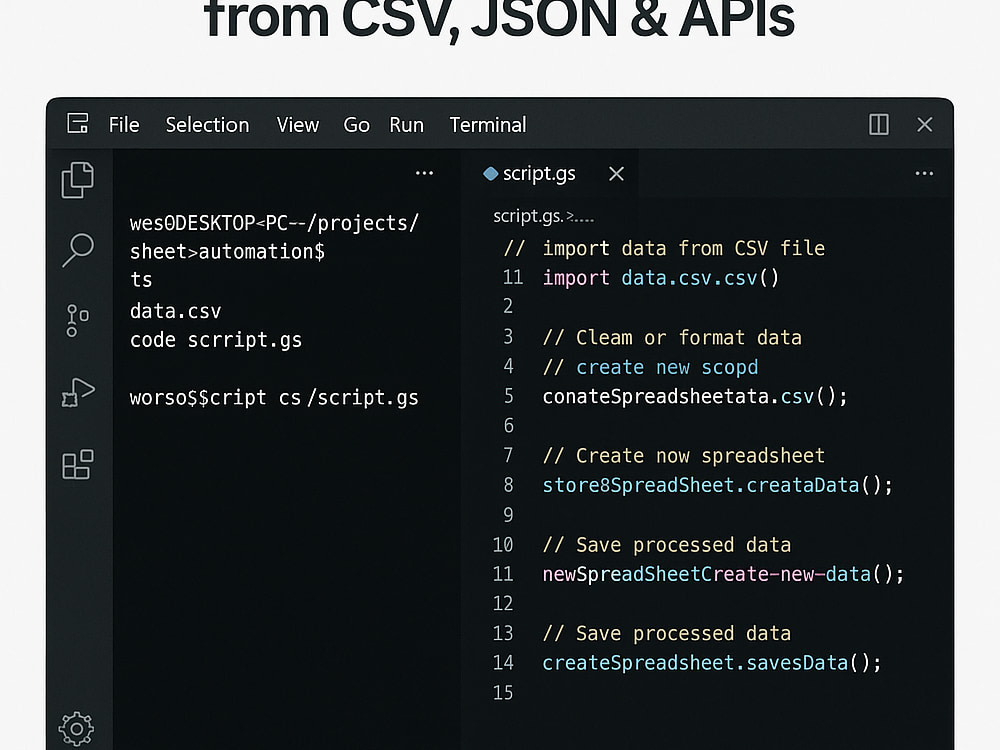Click comment 'Create now spreadsheet'
The width and height of the screenshot is (1000, 750).
(x=684, y=456)
